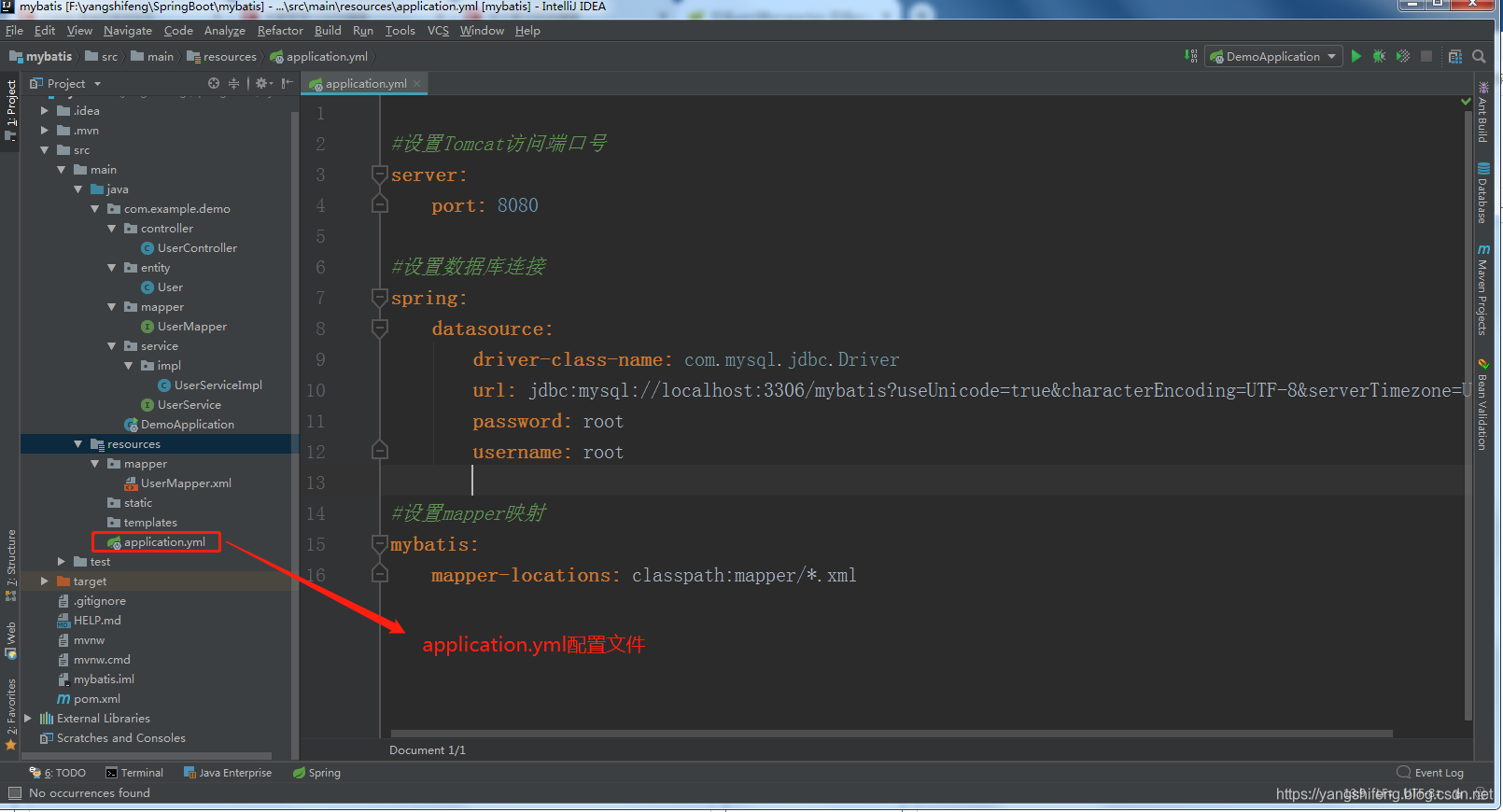Click the UserMapper.xml file icon

click(131, 483)
